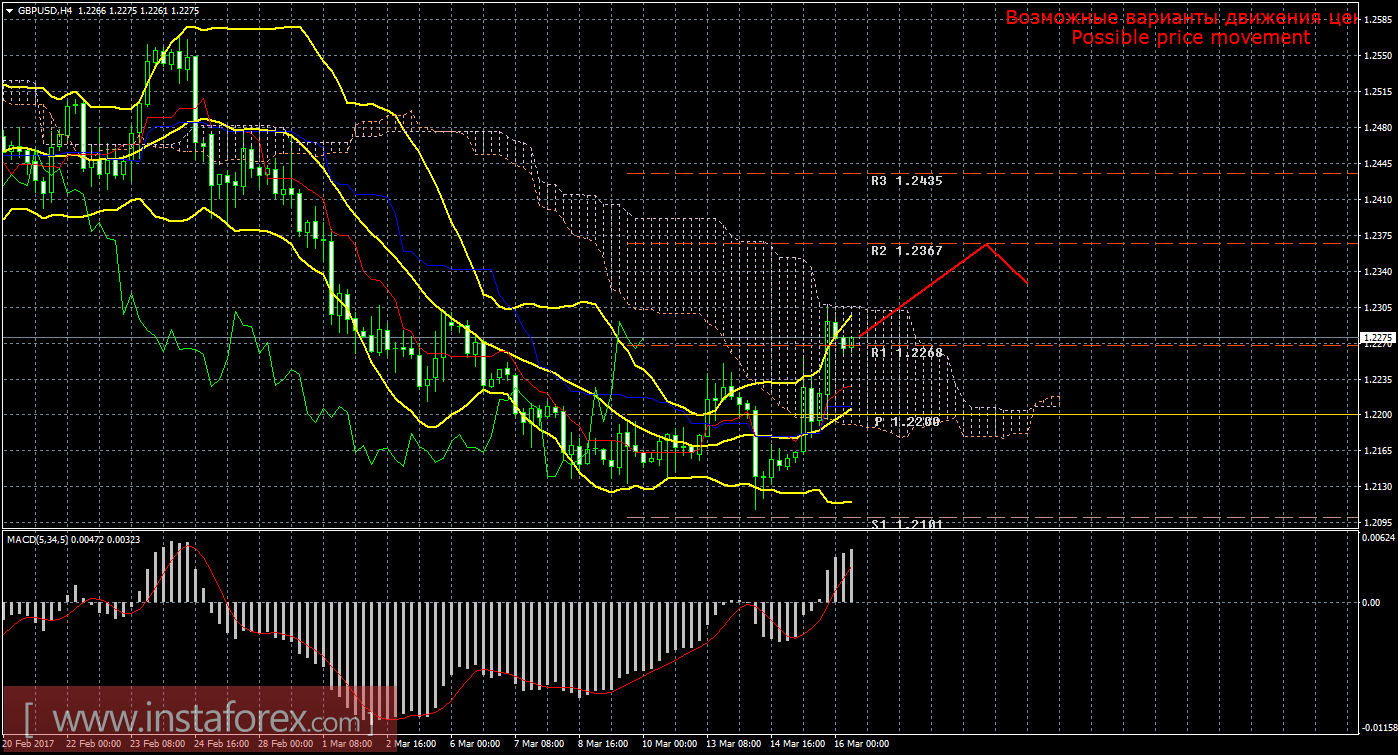Click the 1.2550 value on price scale
The image size is (1398, 755).
pyautogui.click(x=1379, y=56)
